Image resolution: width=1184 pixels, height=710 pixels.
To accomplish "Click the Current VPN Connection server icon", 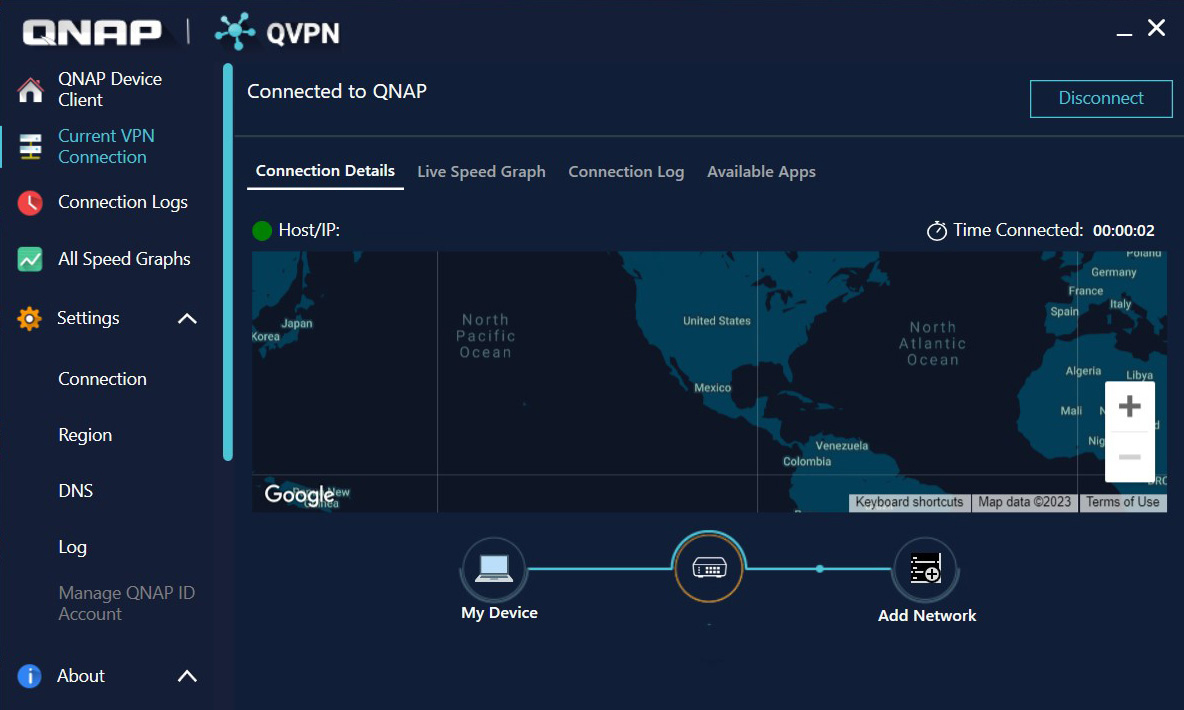I will pyautogui.click(x=30, y=147).
